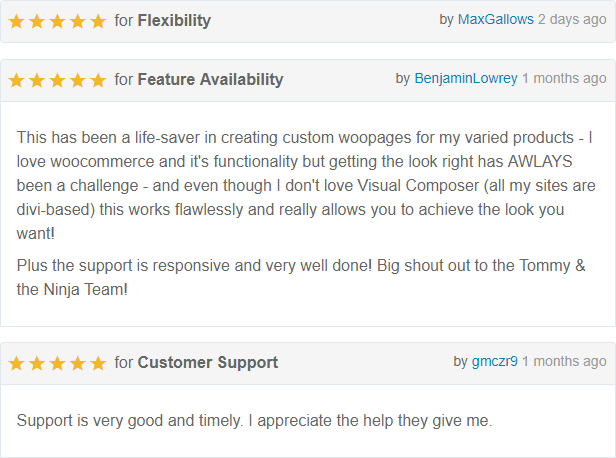Click BenjaminLowrey's '1 months ago' timestamp

pos(564,79)
